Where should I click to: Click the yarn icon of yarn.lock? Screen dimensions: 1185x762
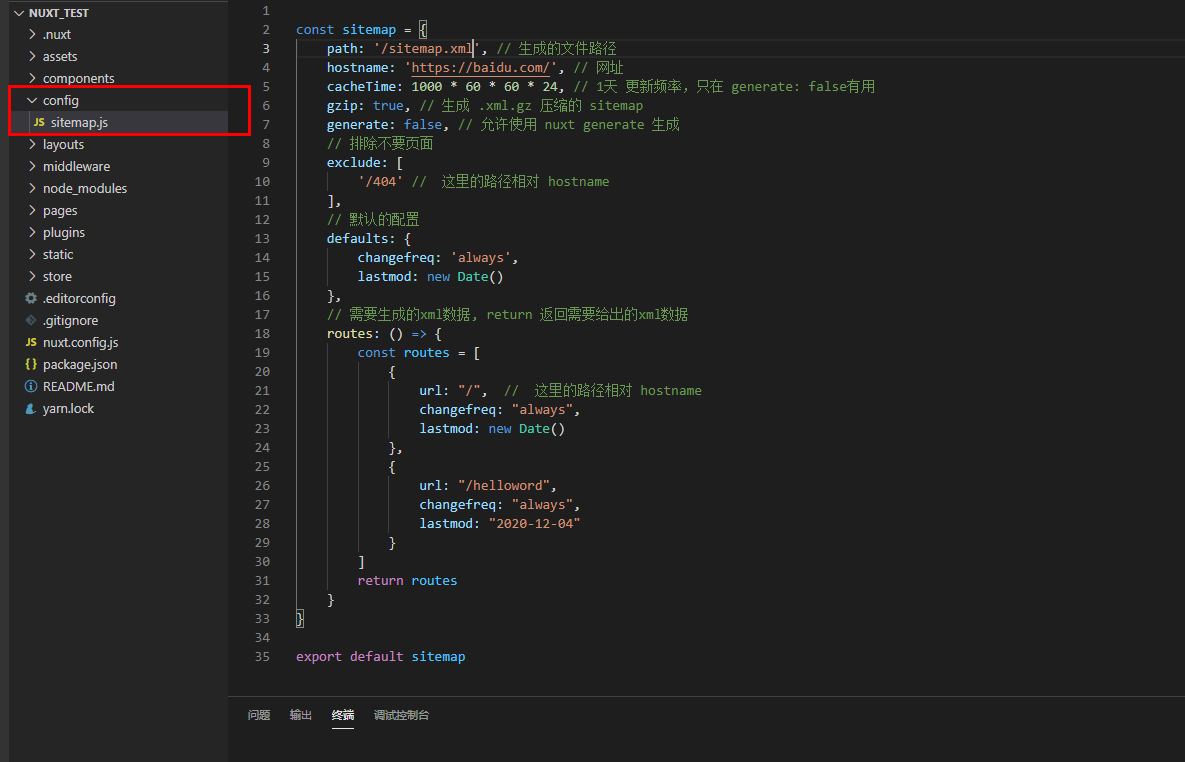pyautogui.click(x=31, y=408)
